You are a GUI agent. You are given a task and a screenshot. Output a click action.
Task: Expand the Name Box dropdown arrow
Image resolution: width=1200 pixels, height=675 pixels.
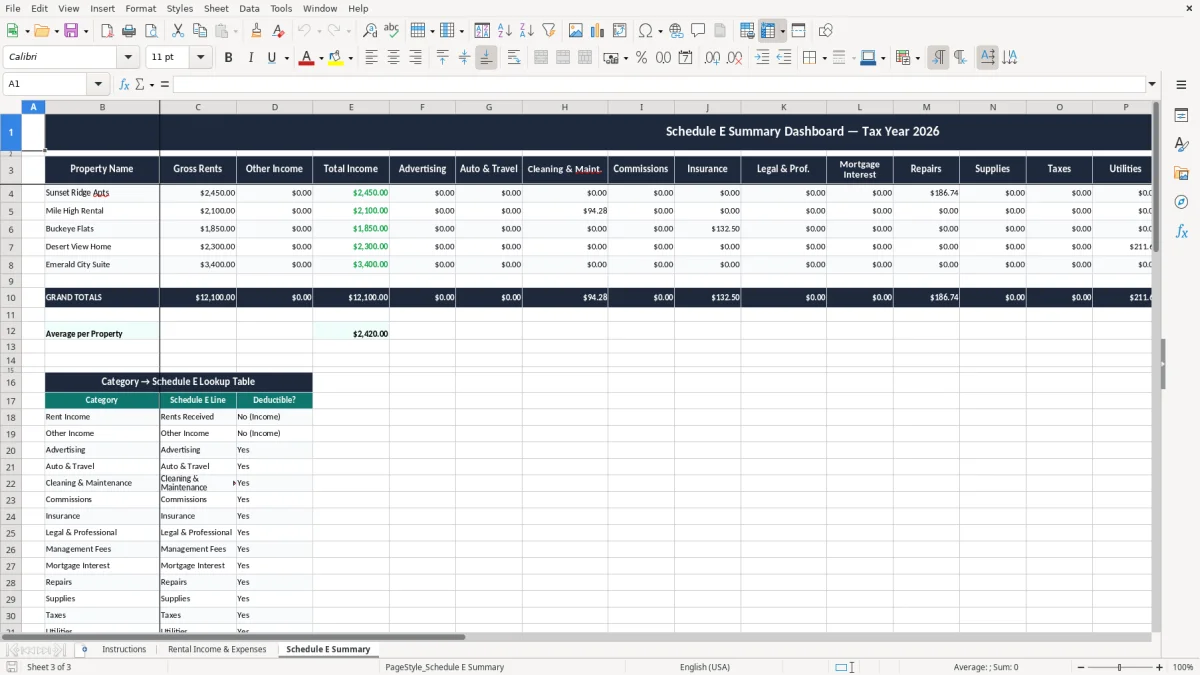98,84
